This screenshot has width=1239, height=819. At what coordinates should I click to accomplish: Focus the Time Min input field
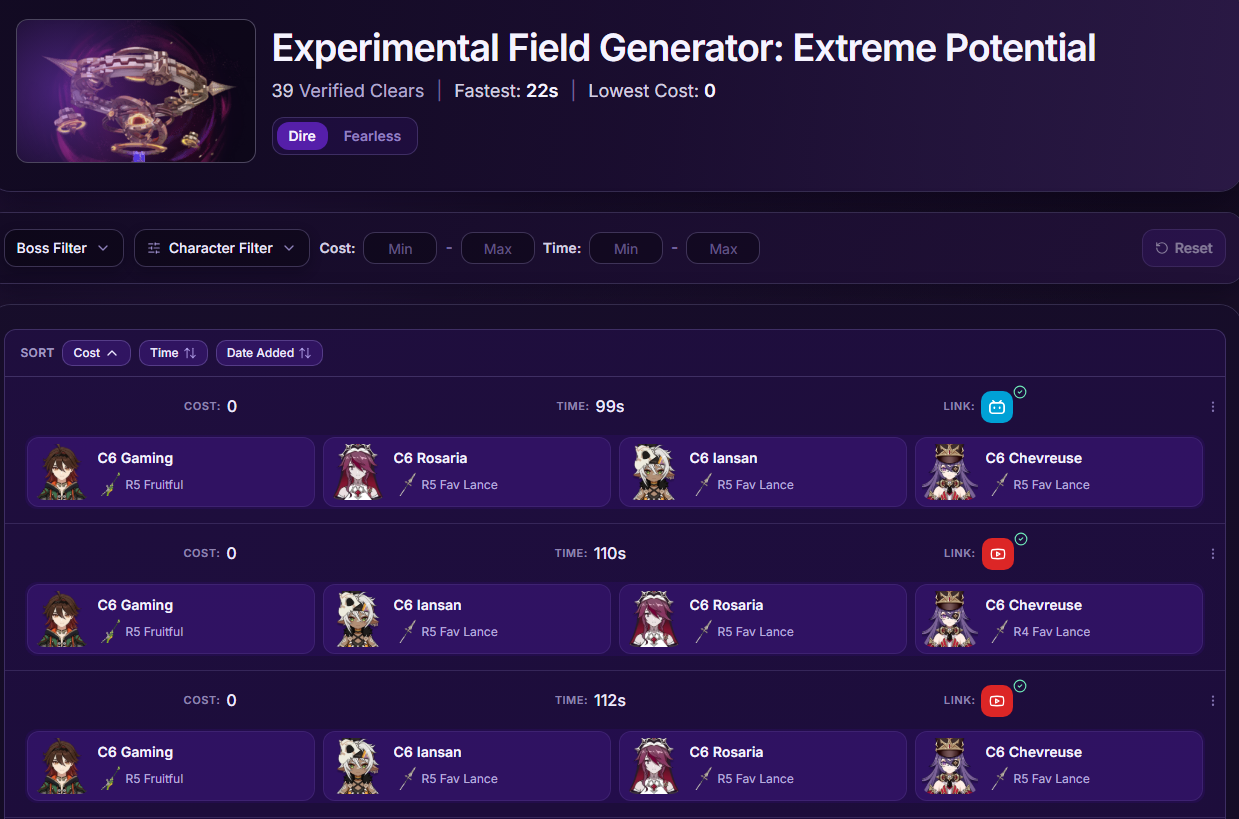(x=626, y=248)
